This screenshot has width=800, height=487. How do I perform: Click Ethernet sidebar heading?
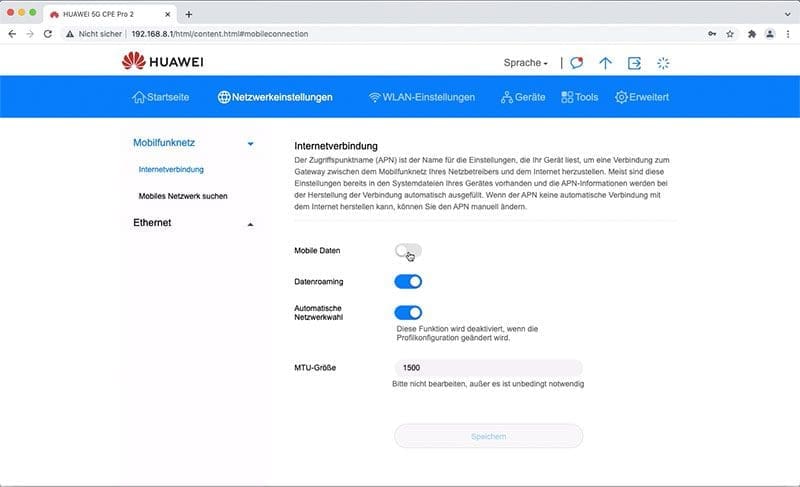pyautogui.click(x=152, y=223)
